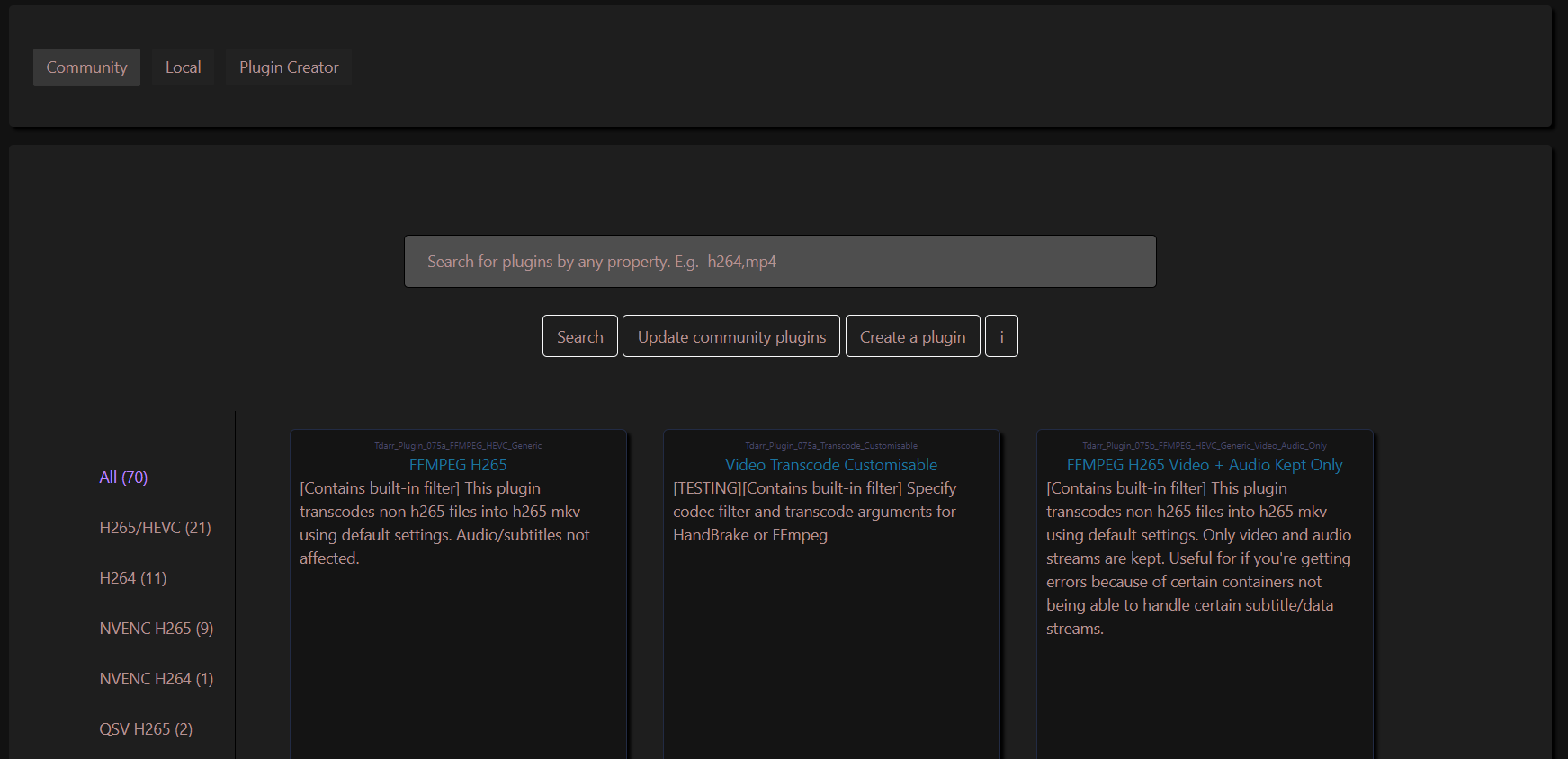Filter by QSV H265 (2)
Screen dimensions: 1568x759
[x=146, y=729]
